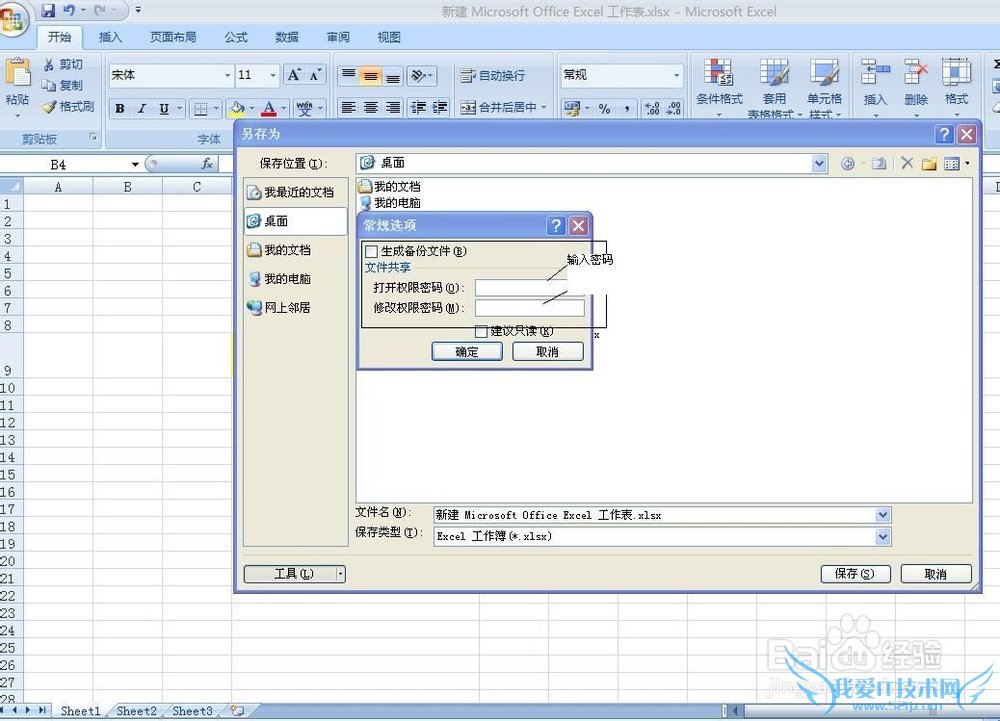Switch to Insert tab (插入)
Viewport: 1000px width, 721px height.
[x=110, y=37]
